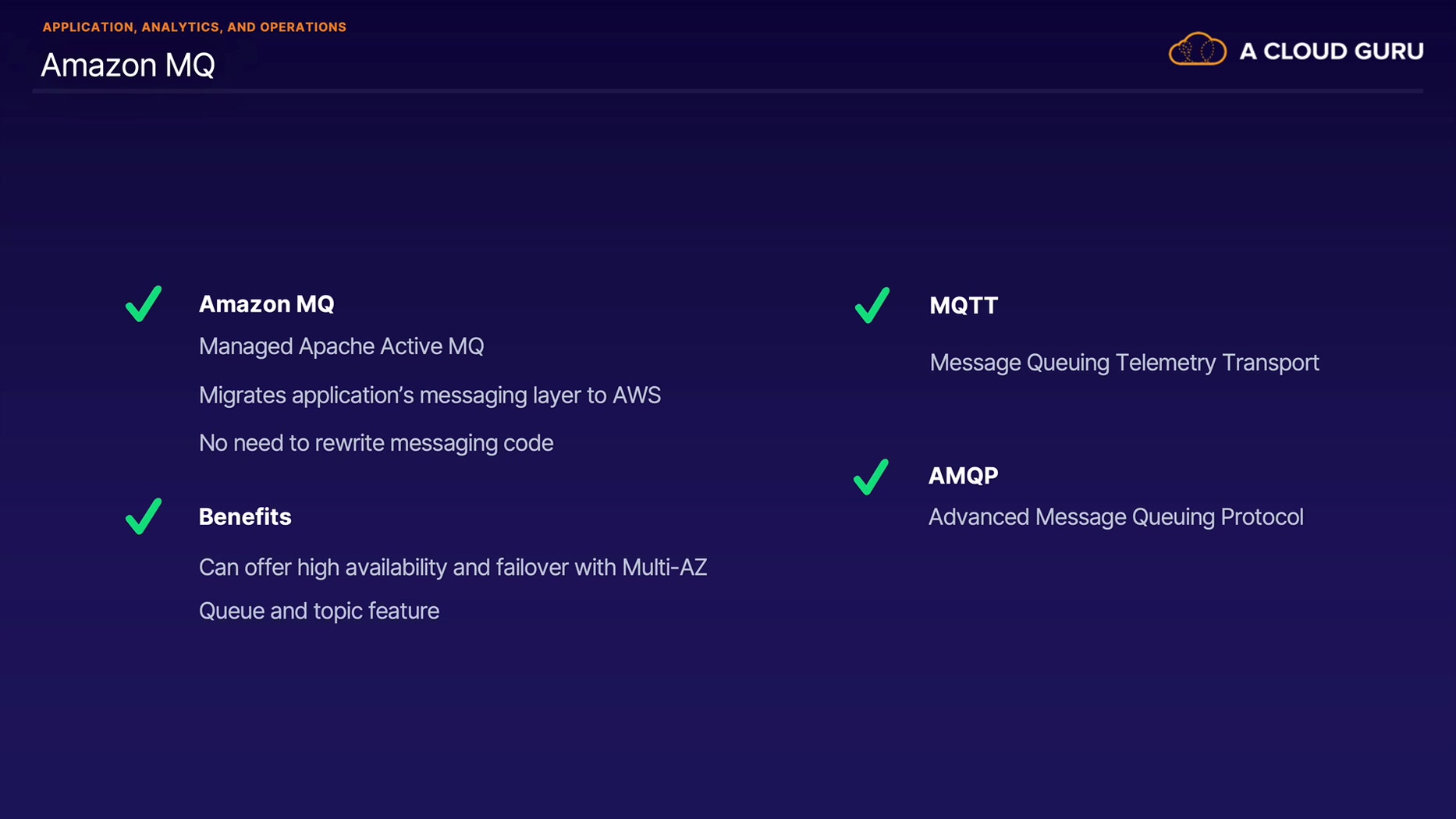
Task: Click Message Queuing Telemetry Transport text
Action: (1124, 363)
